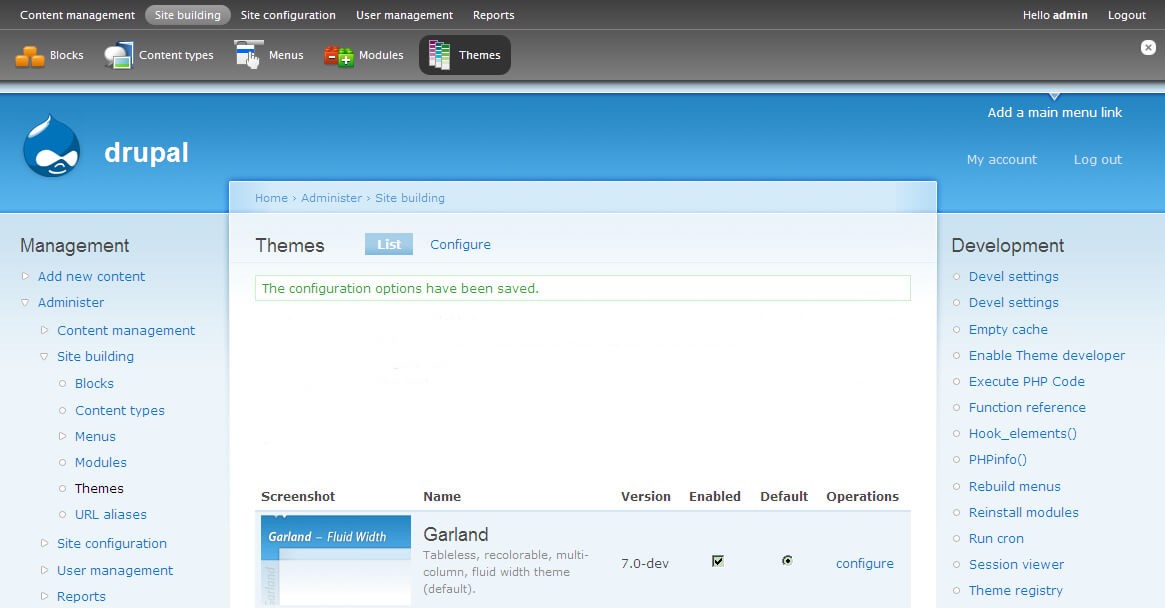Select Site building top menu
1165x608 pixels.
187,15
